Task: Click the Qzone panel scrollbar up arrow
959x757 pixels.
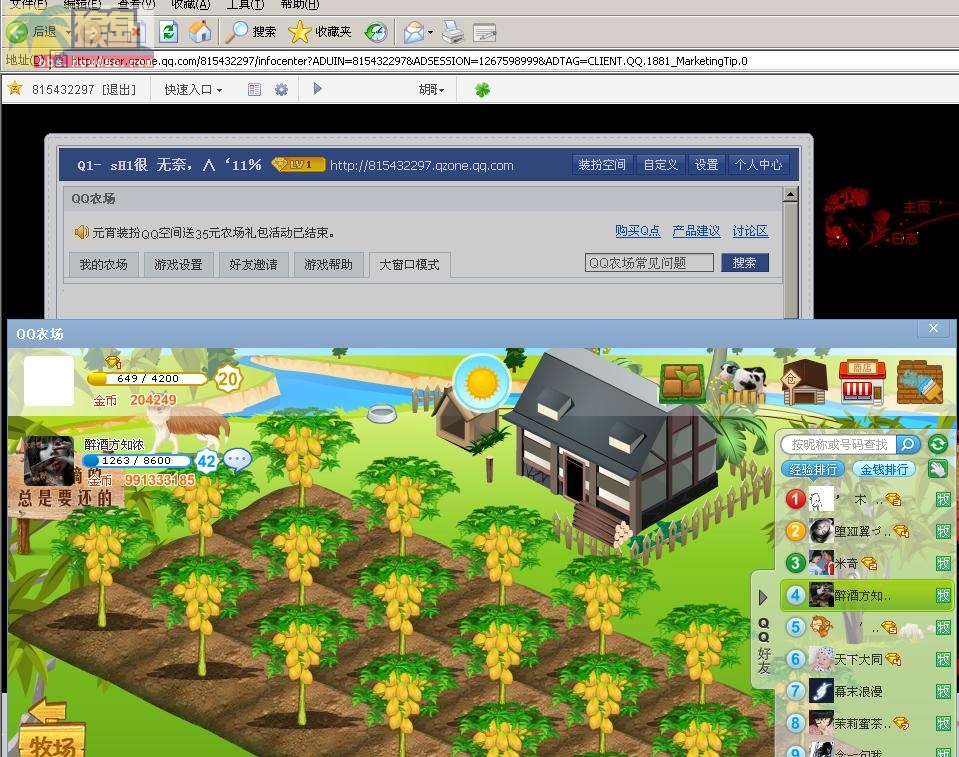Action: tap(790, 195)
